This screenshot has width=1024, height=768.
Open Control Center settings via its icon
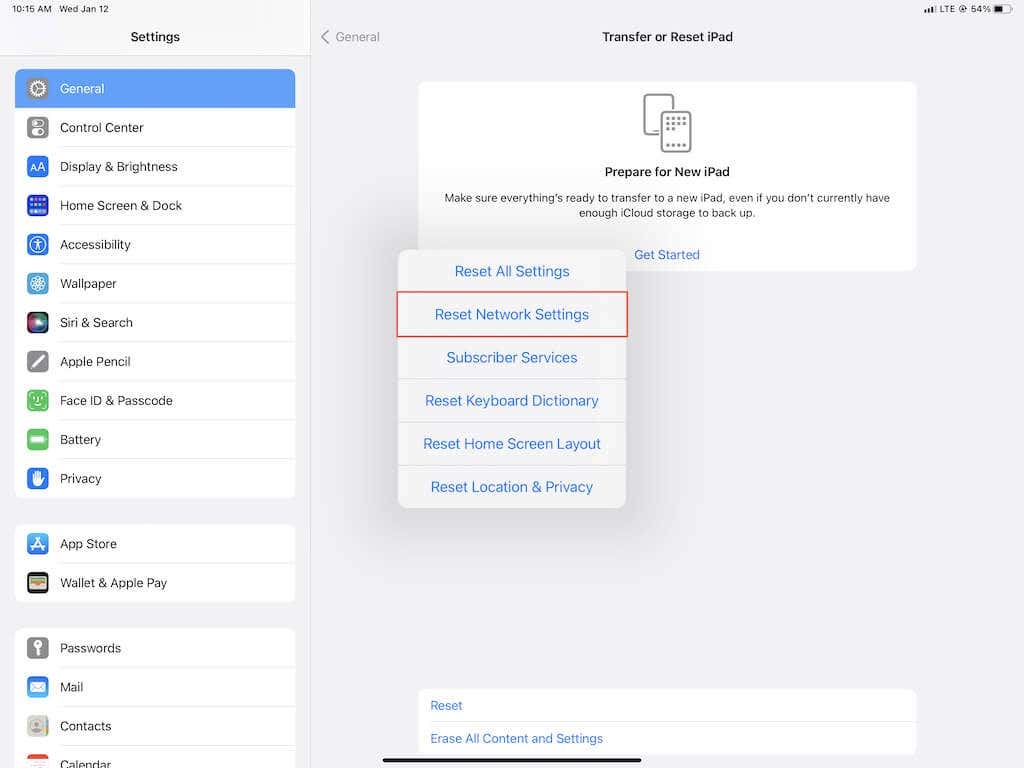point(37,127)
